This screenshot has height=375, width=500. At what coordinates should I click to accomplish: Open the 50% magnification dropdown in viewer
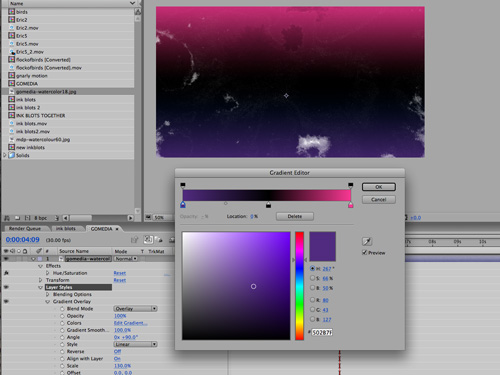coord(162,218)
